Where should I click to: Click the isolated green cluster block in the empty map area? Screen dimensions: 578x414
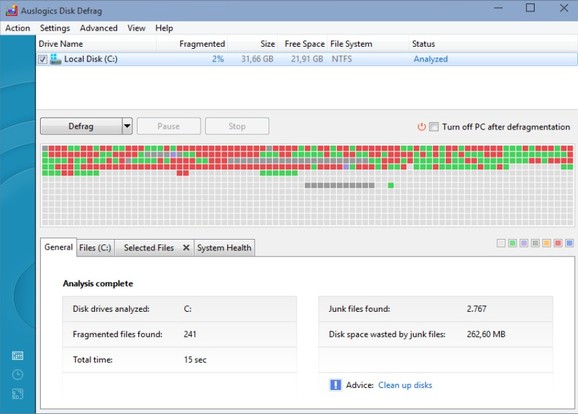point(391,185)
